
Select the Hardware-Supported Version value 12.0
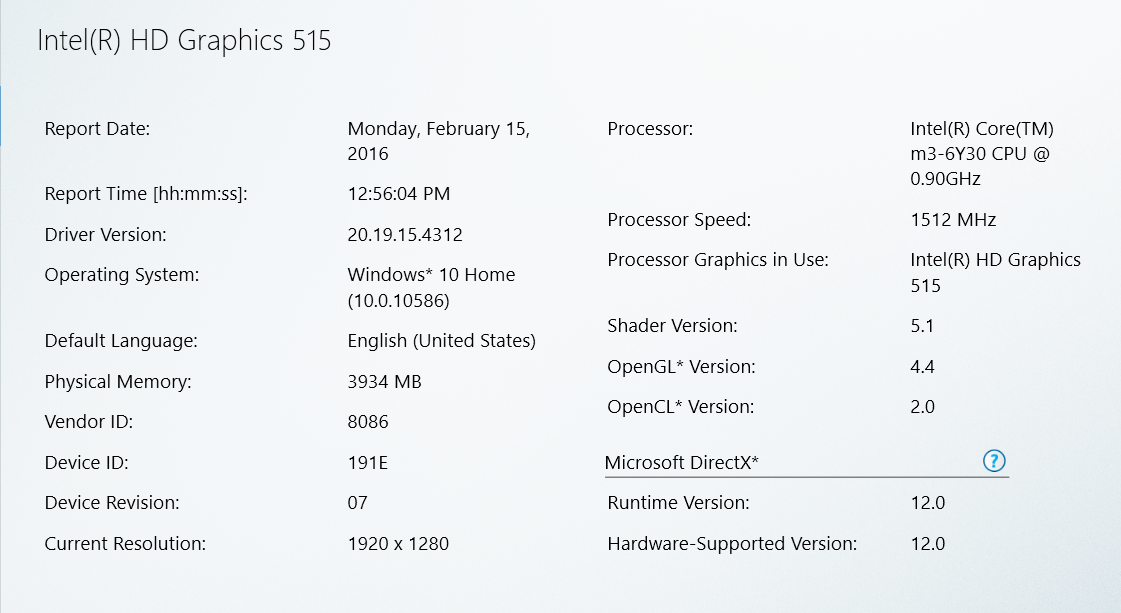tap(927, 544)
